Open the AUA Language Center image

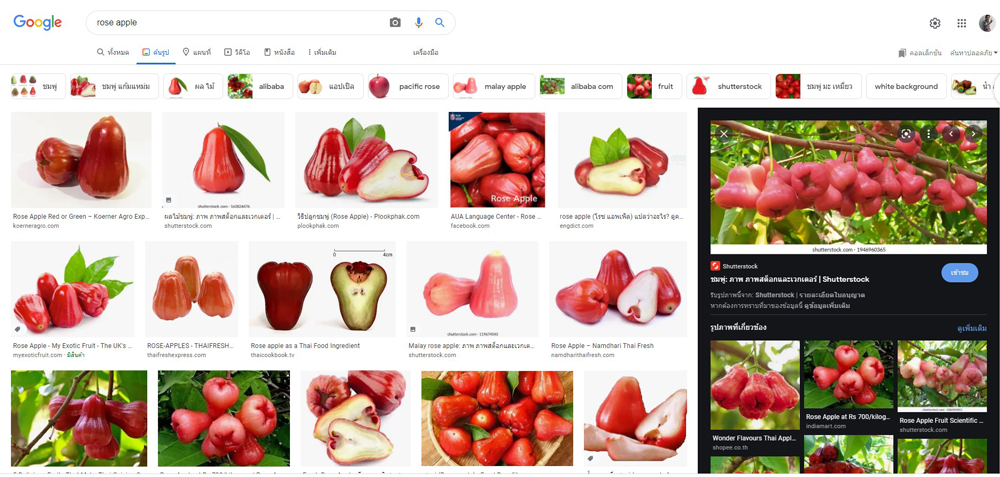tap(497, 160)
